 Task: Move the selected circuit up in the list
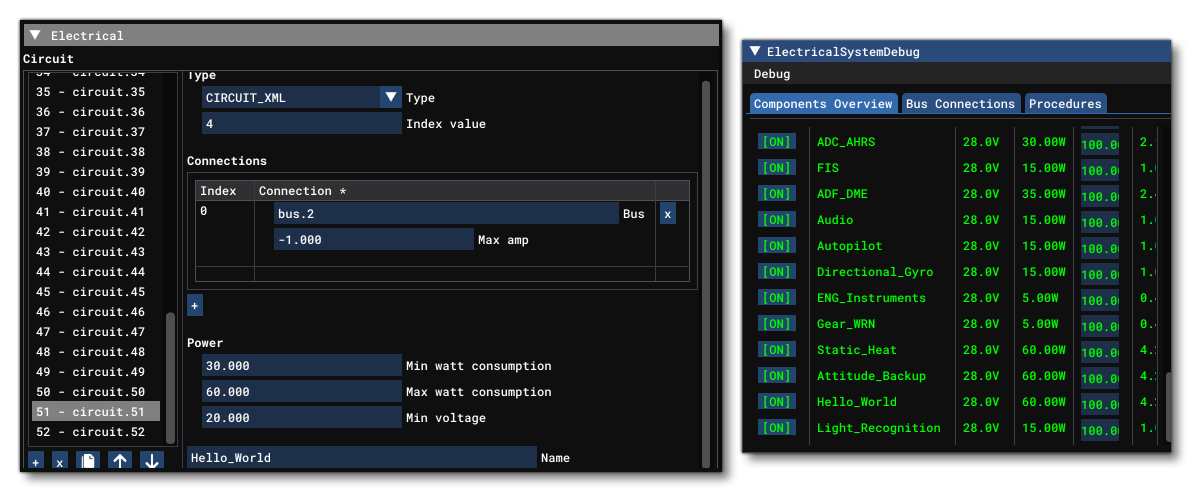point(120,461)
